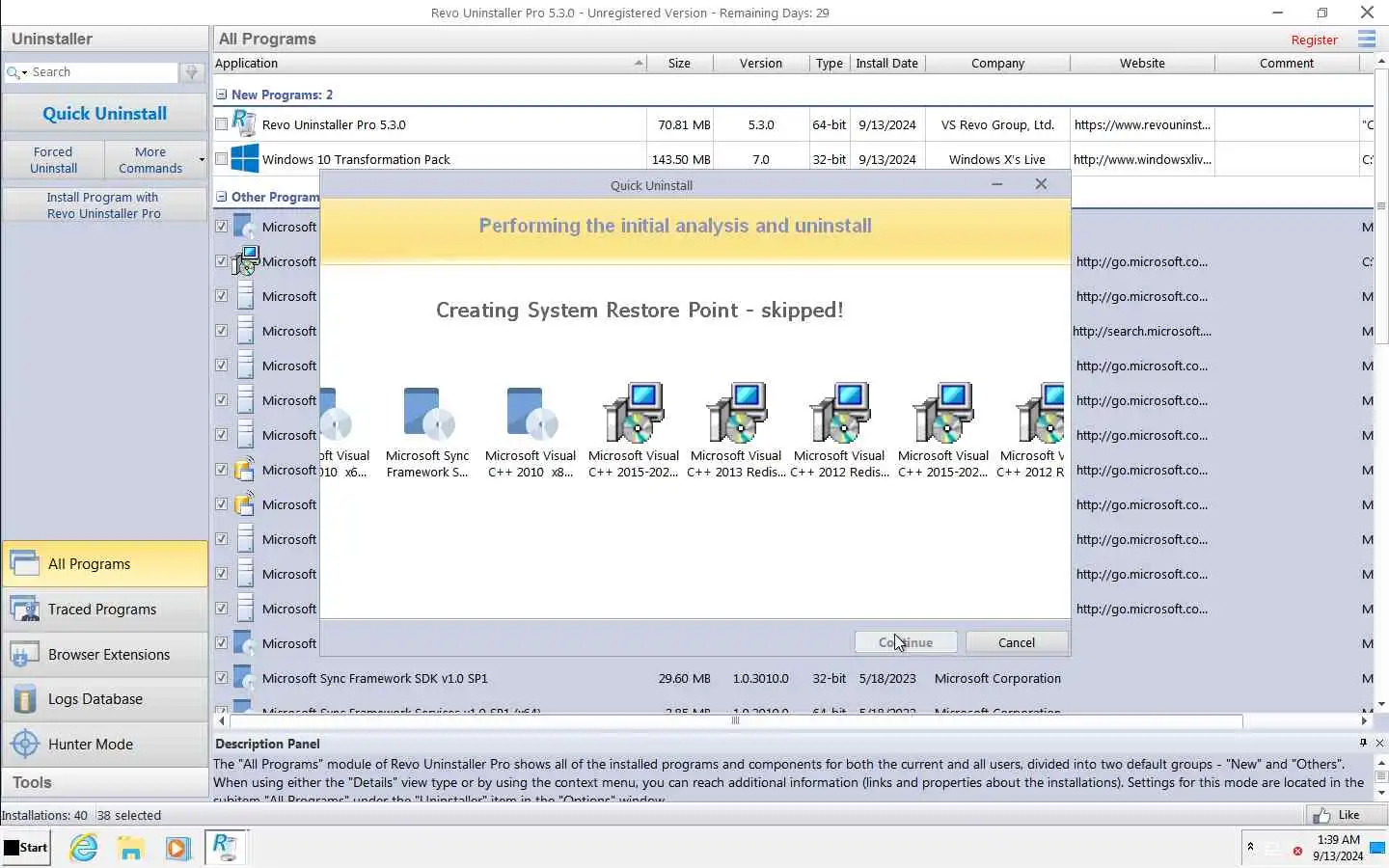Click the search filter arrow button next to Search box
1389x868 pixels.
[192, 72]
